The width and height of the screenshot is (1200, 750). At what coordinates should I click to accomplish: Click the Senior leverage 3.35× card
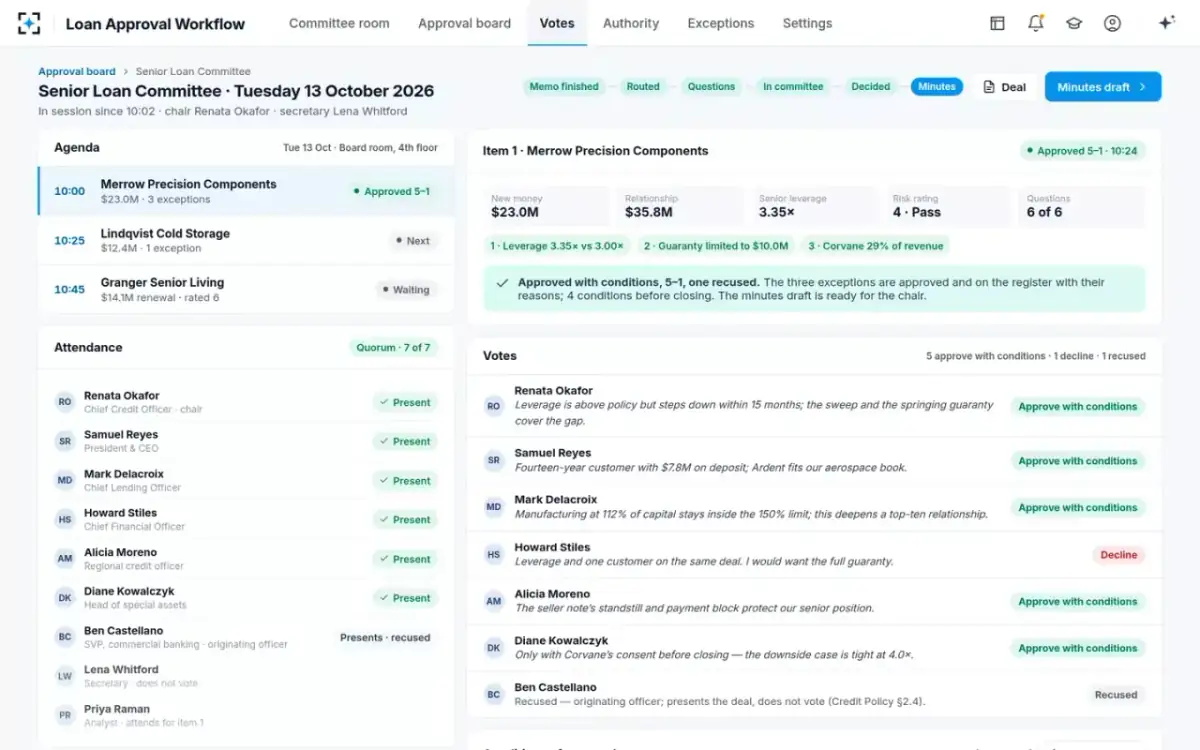(x=814, y=206)
